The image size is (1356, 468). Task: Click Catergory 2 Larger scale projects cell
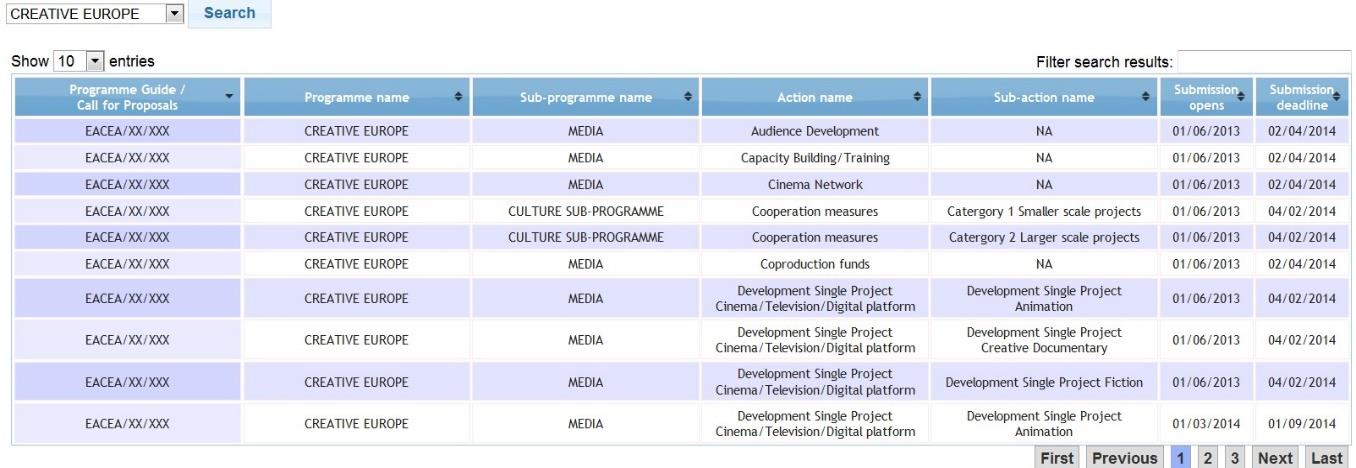(x=1044, y=237)
